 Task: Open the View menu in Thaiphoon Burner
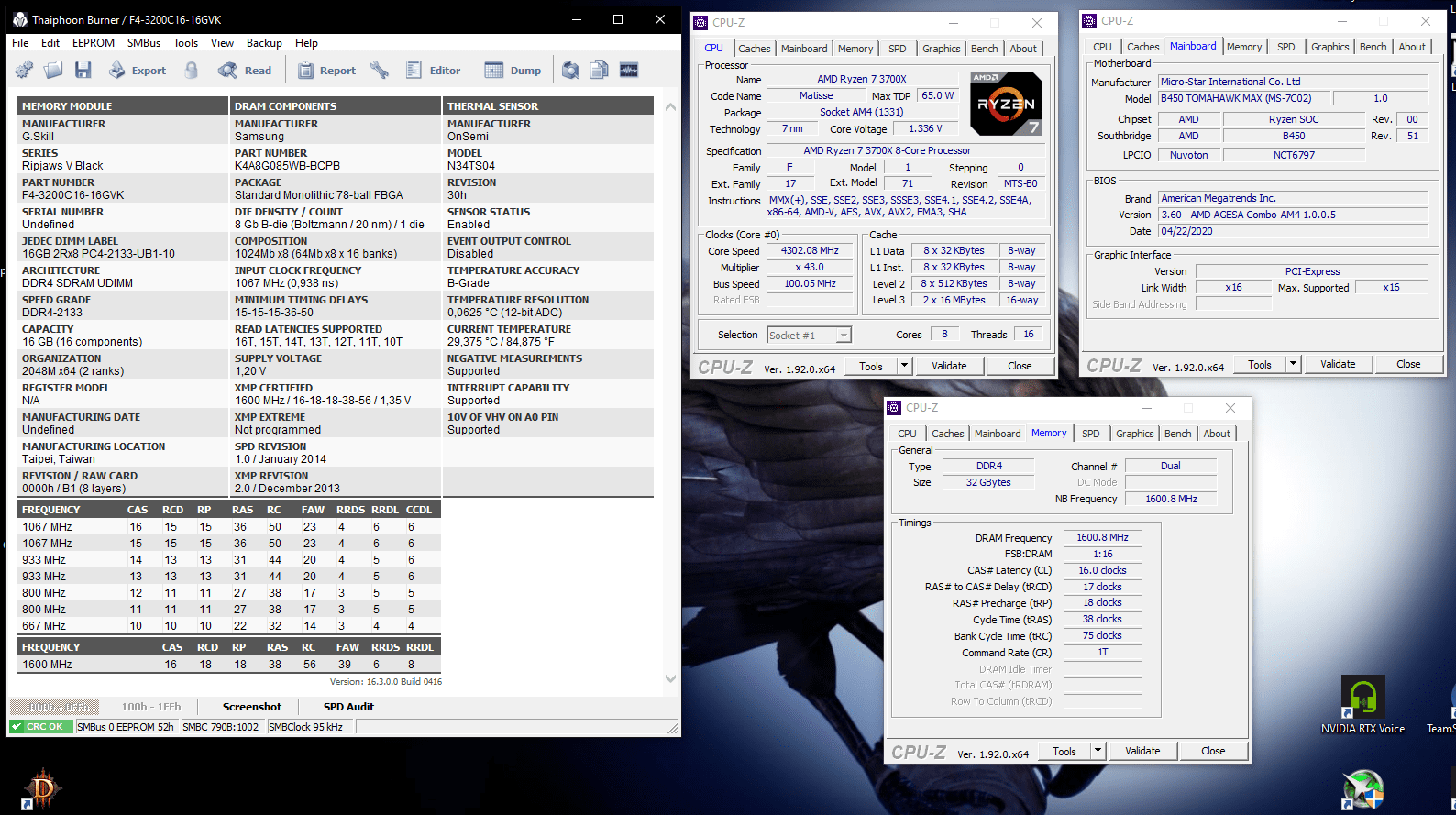(x=222, y=43)
